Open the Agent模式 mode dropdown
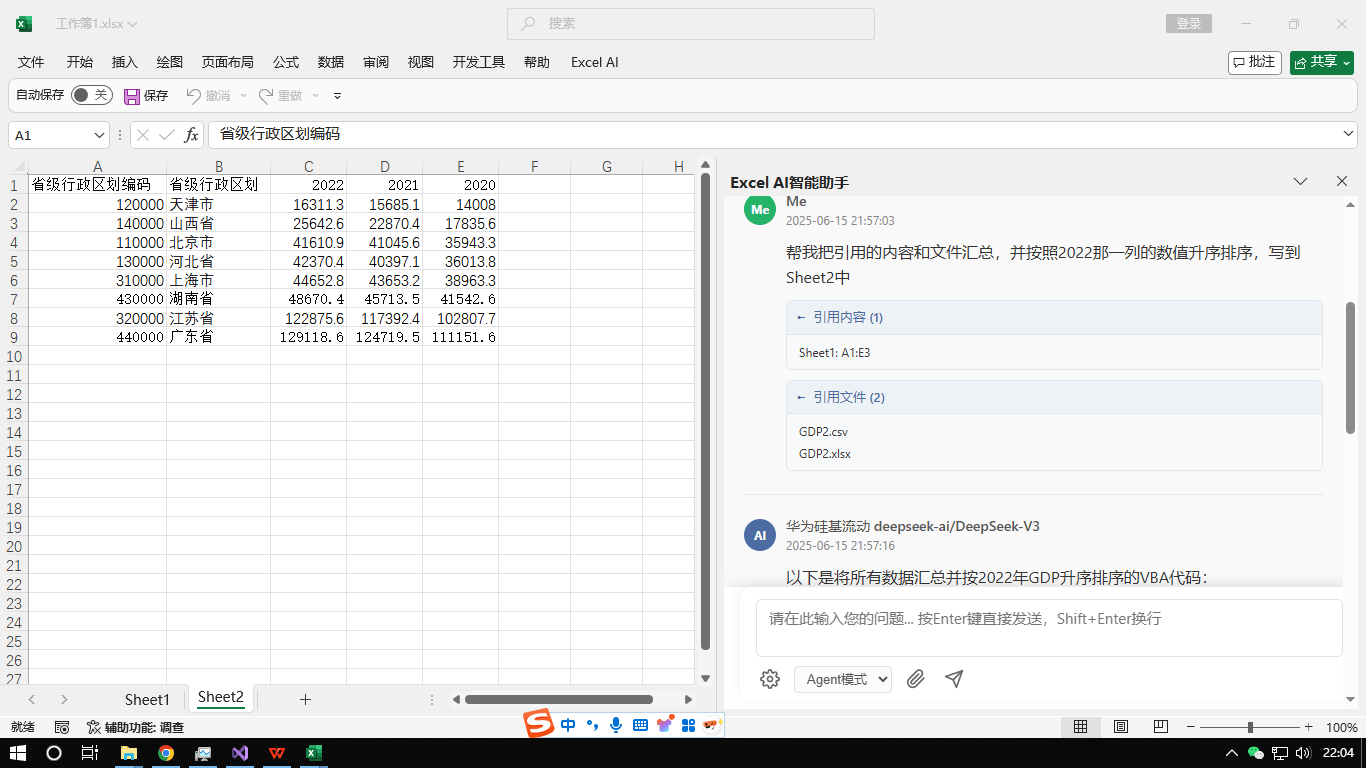The width and height of the screenshot is (1372, 768). click(x=843, y=679)
